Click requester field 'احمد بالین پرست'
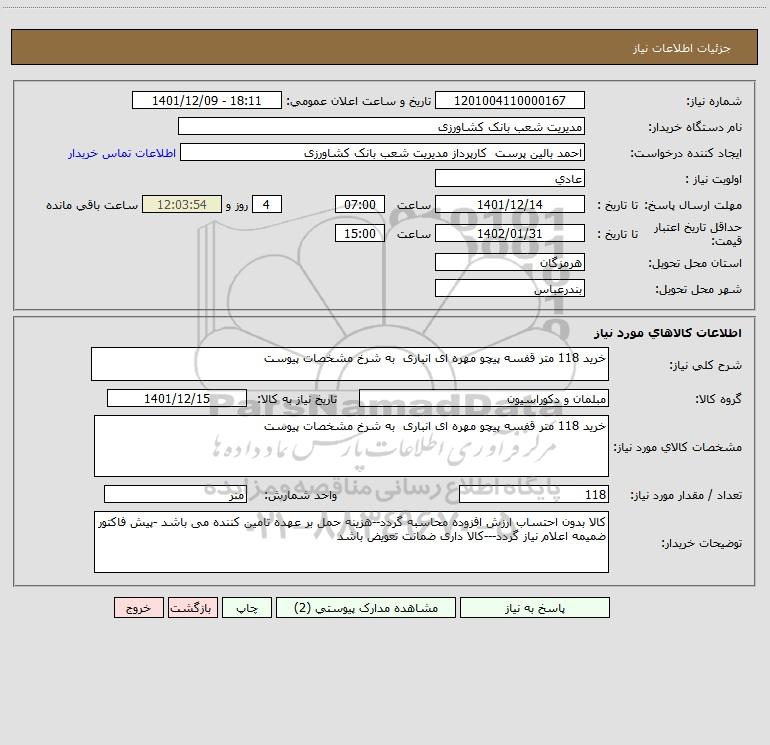The width and height of the screenshot is (770, 745). click(x=382, y=152)
